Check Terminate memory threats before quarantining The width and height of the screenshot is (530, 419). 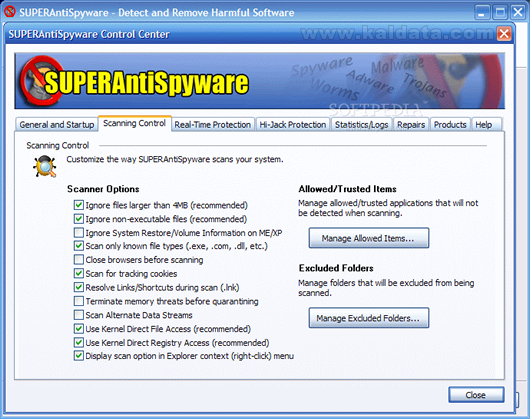78,301
